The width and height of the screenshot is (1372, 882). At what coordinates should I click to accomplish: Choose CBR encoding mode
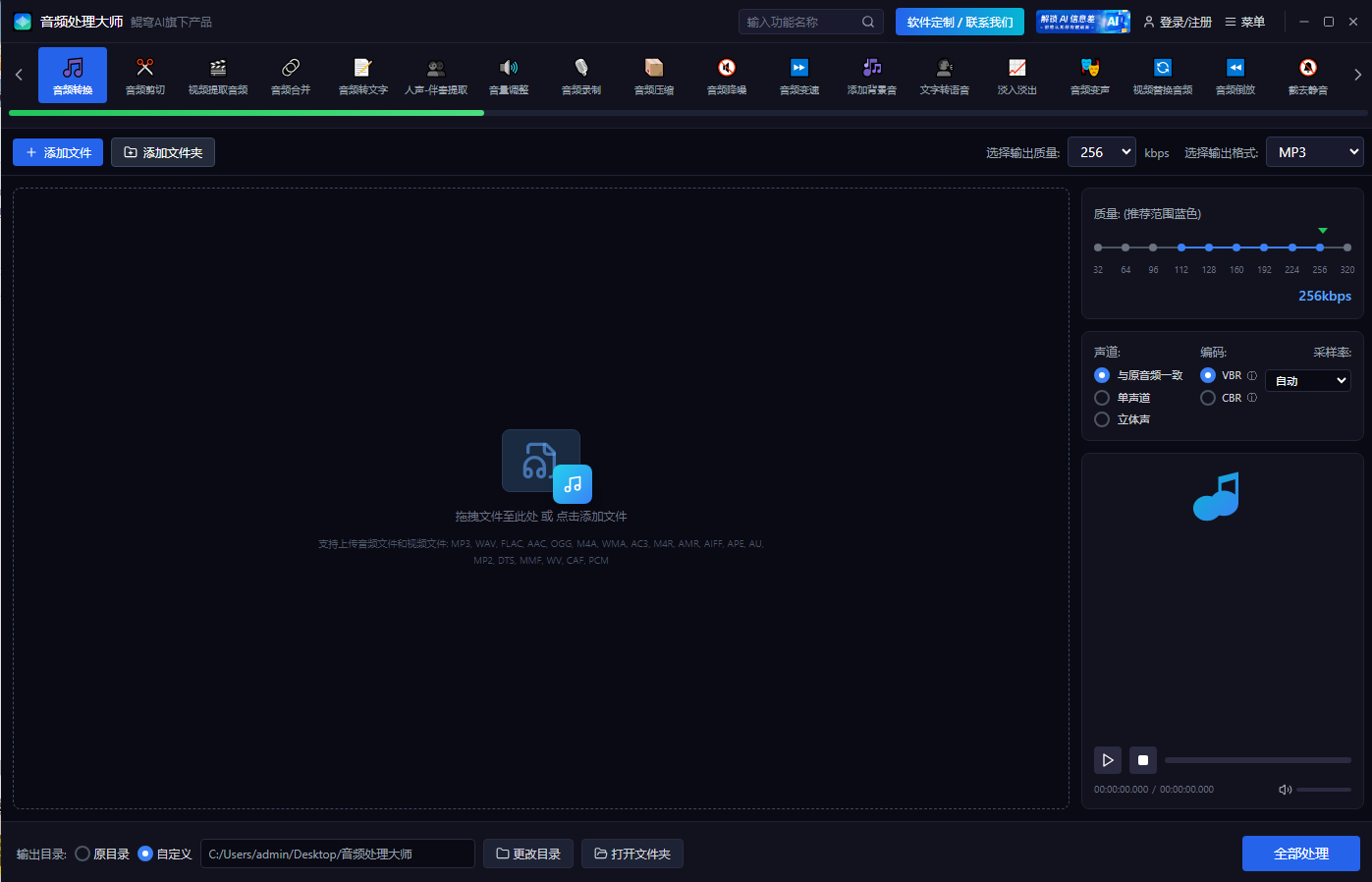(1208, 398)
